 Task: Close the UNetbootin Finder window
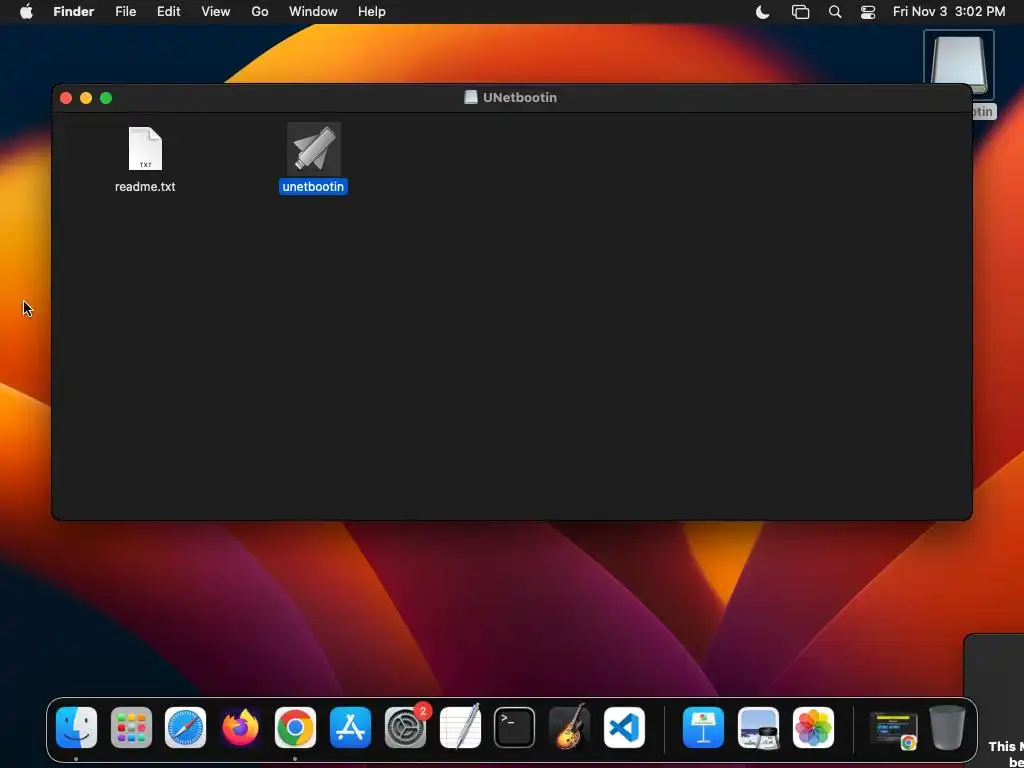(66, 98)
